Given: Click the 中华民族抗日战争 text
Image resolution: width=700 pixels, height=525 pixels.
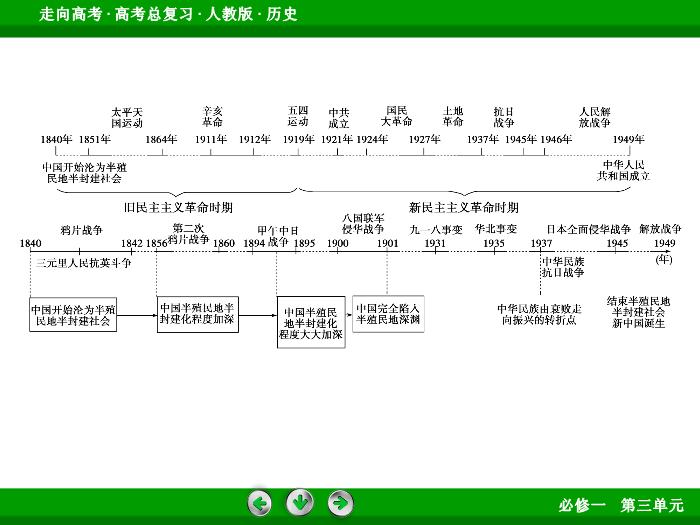Looking at the screenshot, I should pos(563,267).
